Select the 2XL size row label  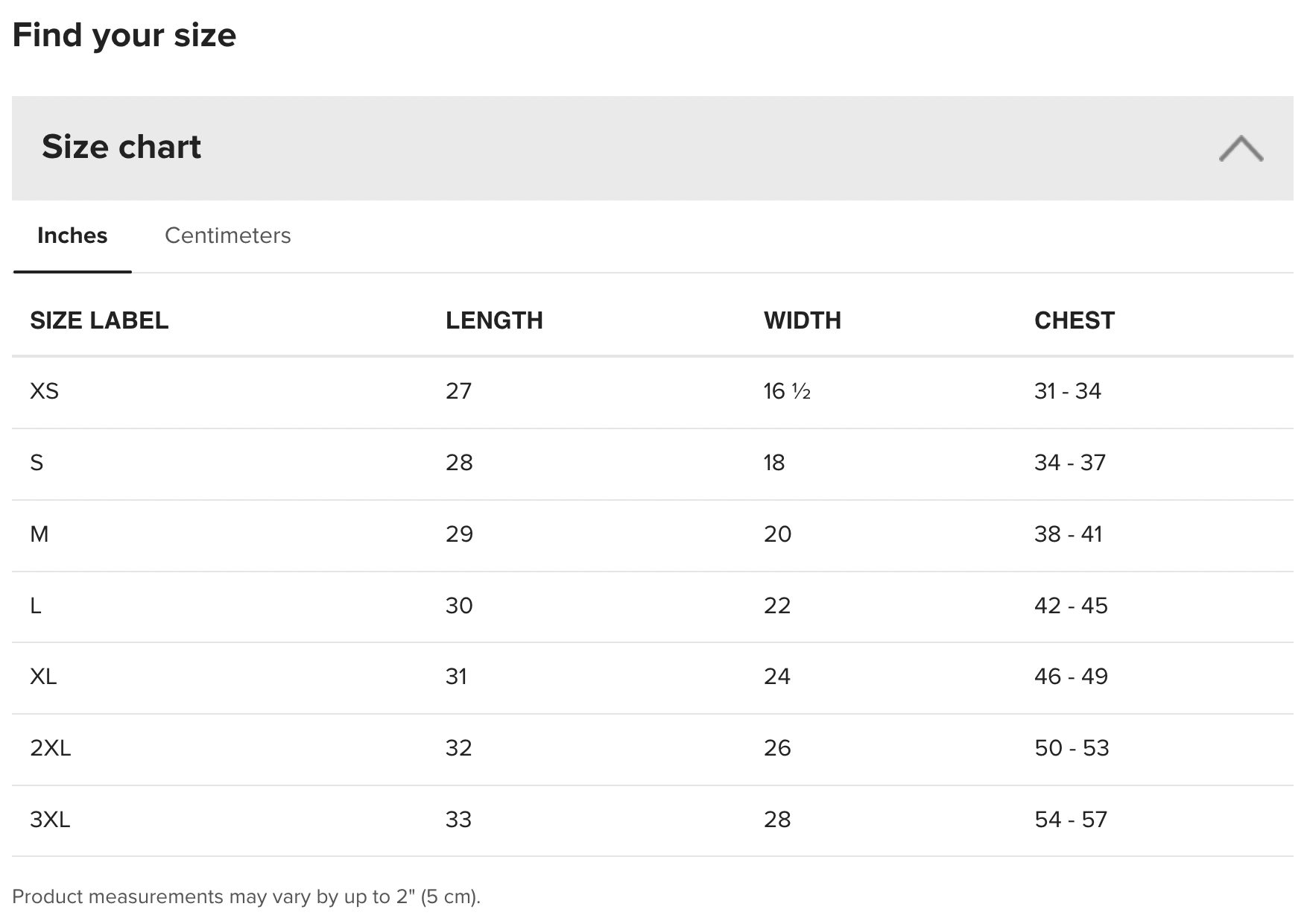tap(50, 748)
